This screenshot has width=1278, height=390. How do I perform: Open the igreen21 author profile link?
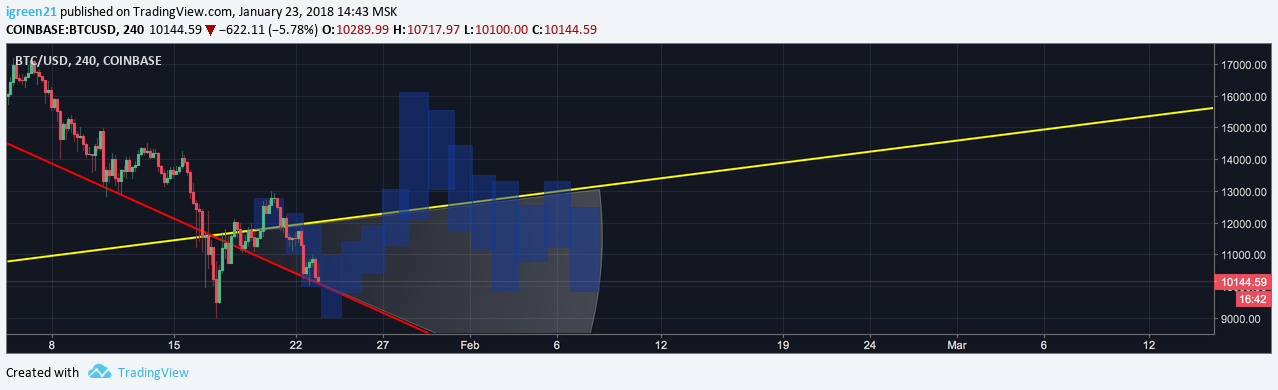pyautogui.click(x=31, y=11)
